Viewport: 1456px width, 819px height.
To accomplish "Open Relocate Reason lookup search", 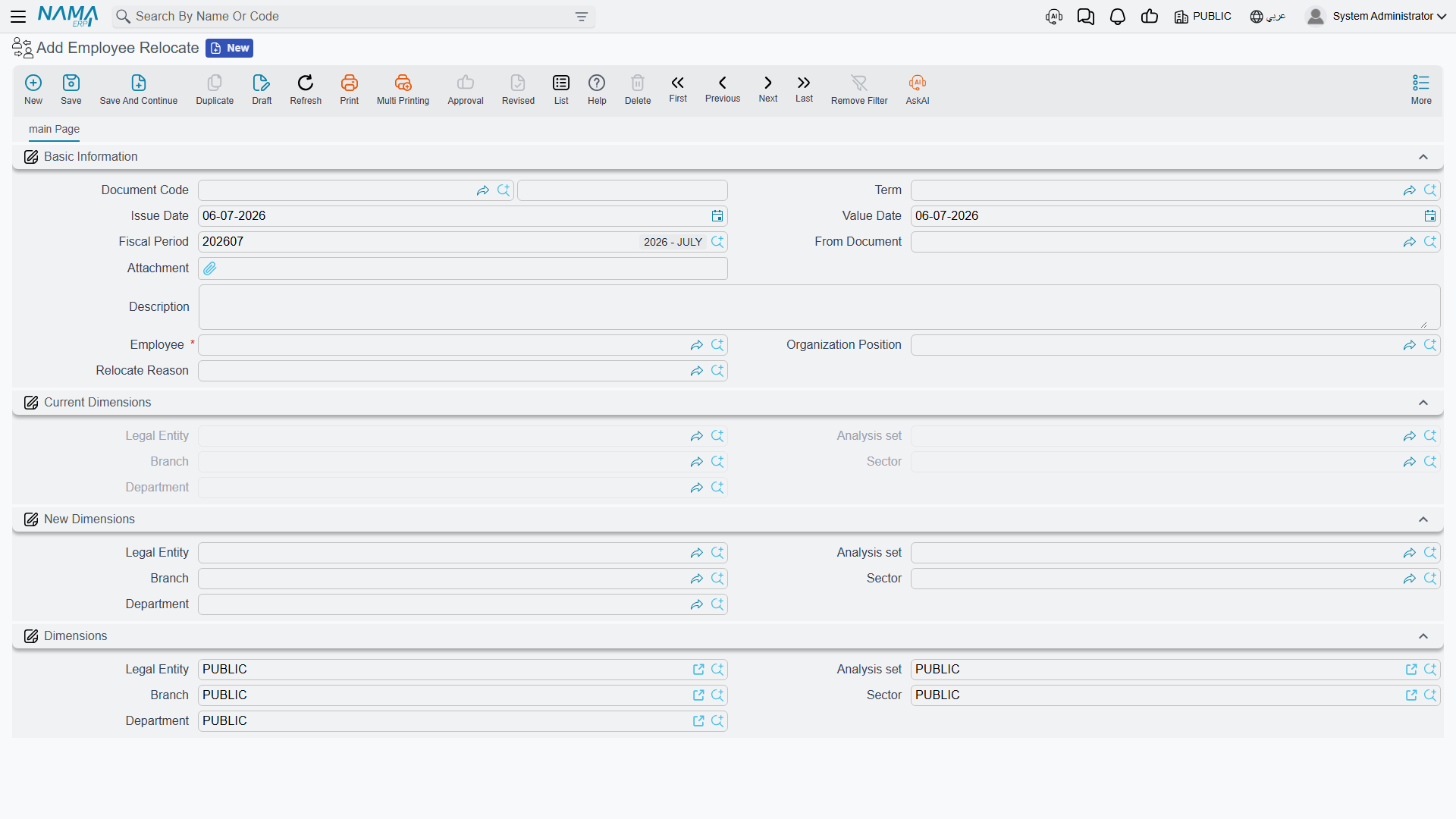I will pyautogui.click(x=717, y=371).
